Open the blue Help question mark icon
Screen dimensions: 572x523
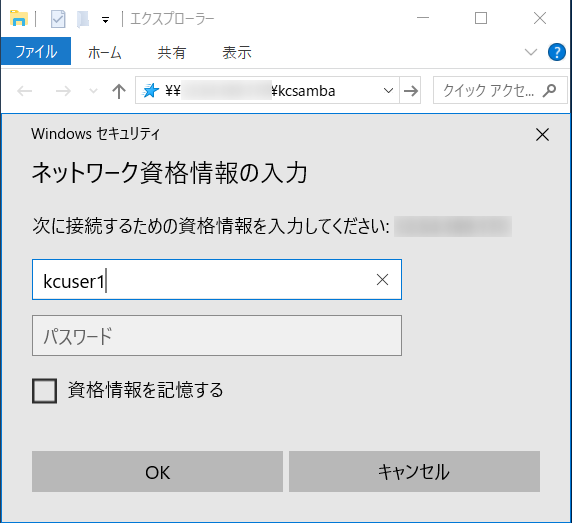[x=557, y=52]
